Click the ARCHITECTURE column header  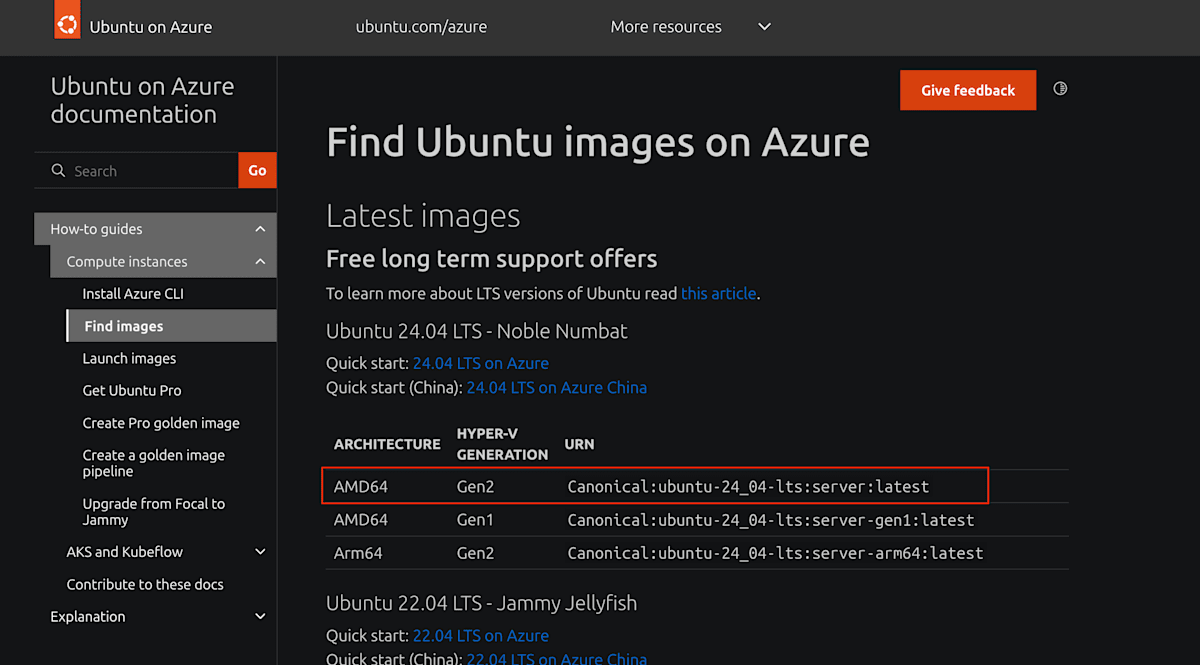pos(387,444)
